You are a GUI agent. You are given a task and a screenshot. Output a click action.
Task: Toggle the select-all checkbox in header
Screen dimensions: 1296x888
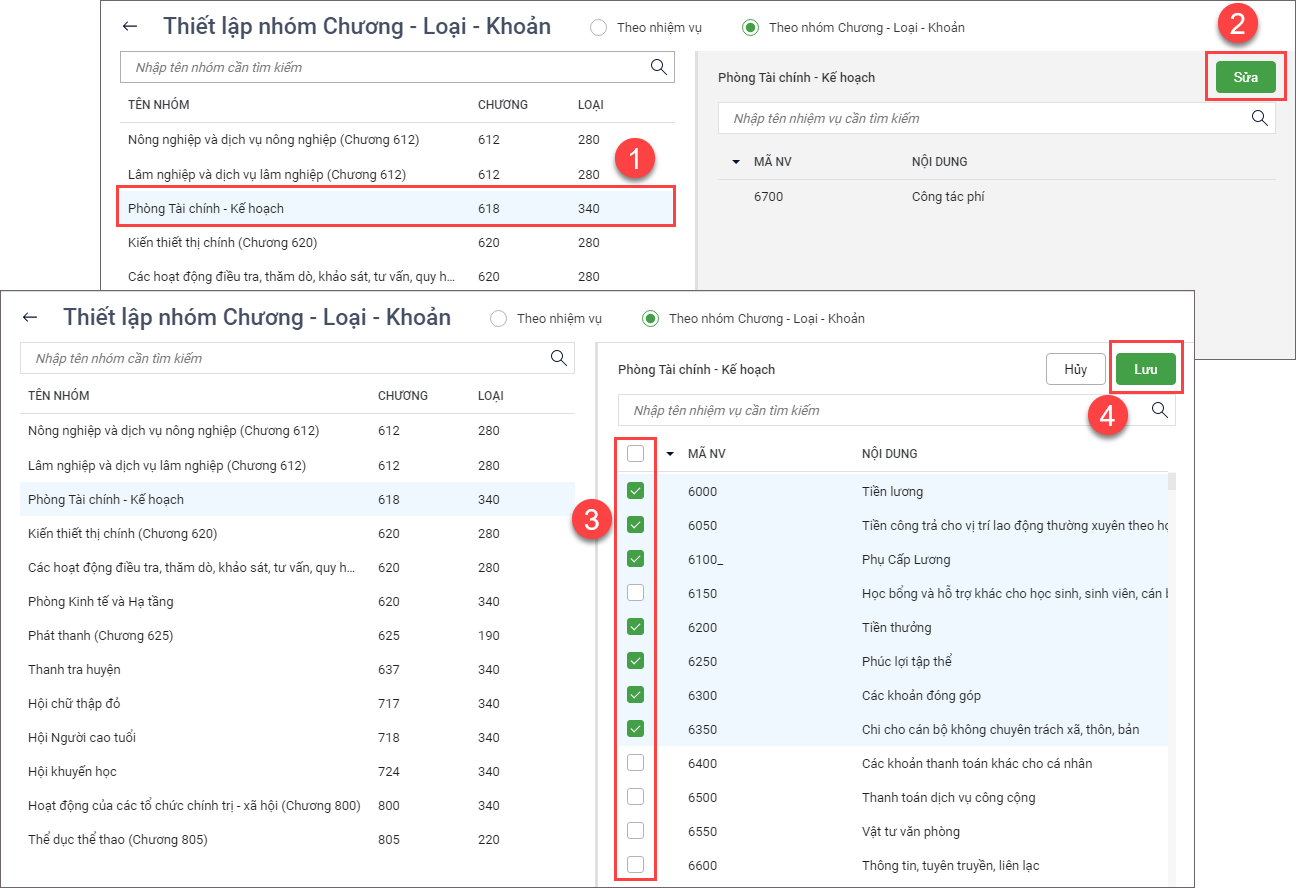click(635, 454)
